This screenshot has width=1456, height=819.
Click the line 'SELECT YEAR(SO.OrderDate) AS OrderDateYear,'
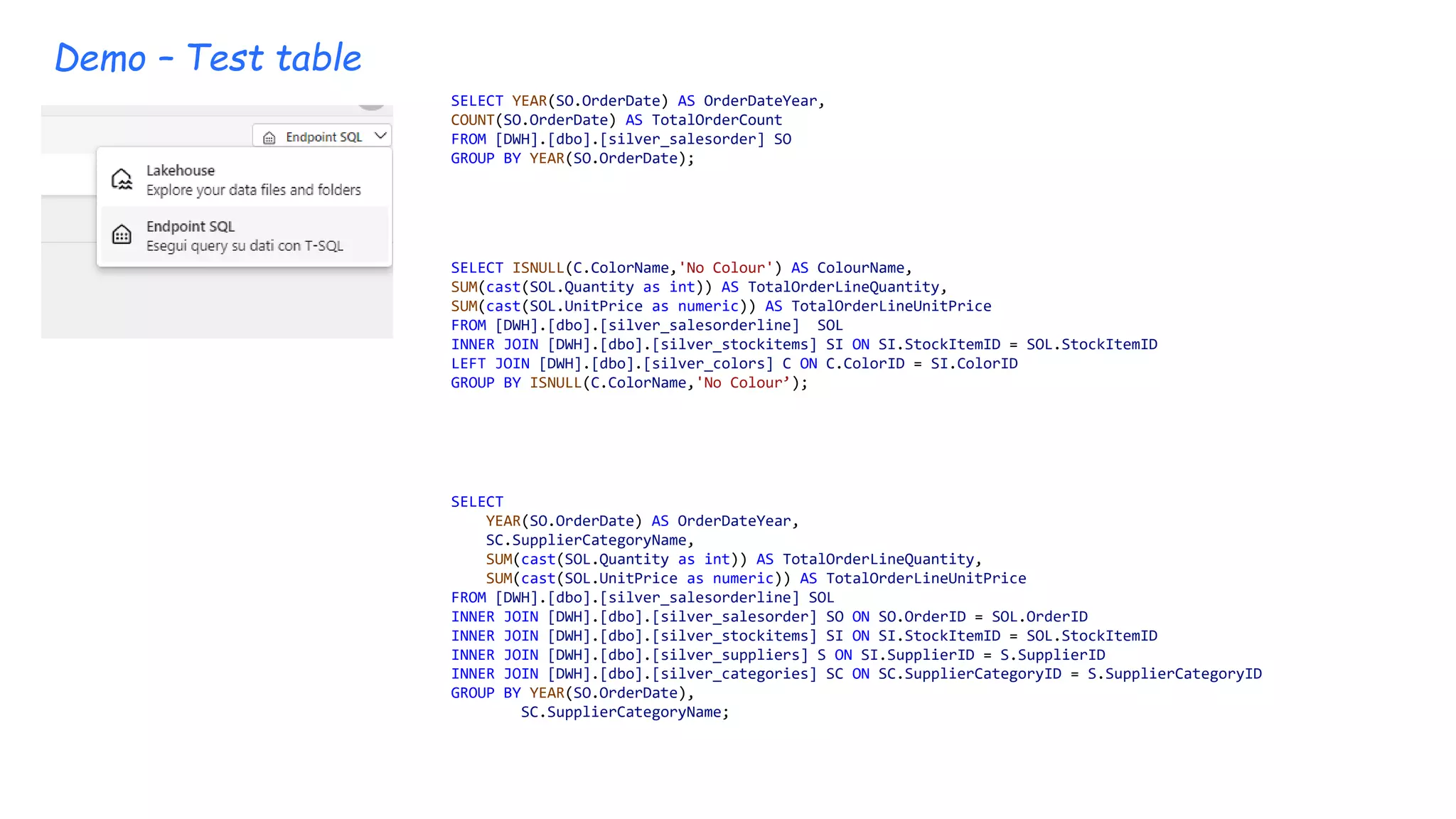[x=638, y=101]
